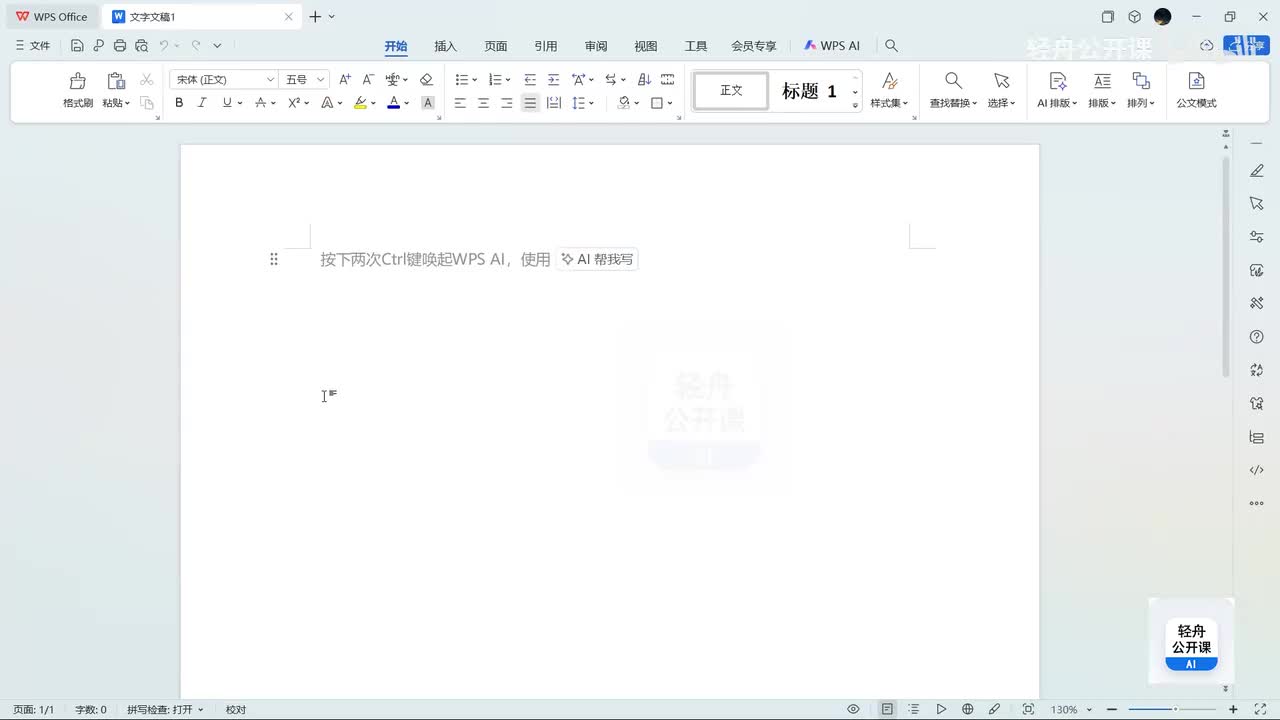Viewport: 1280px width, 720px height.
Task: Click the WPS Office home tab
Action: tap(52, 17)
